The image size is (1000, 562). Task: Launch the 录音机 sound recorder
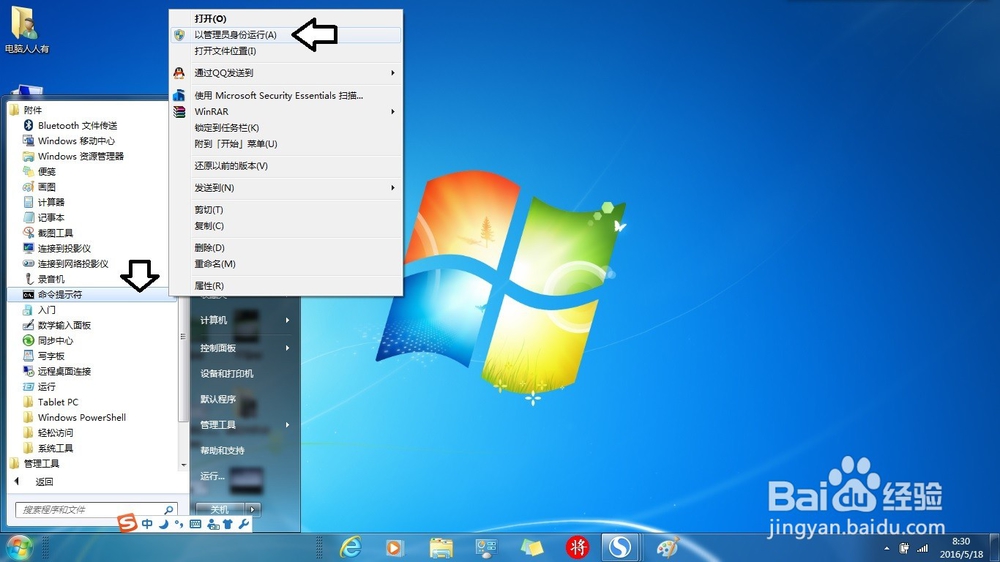click(x=43, y=279)
